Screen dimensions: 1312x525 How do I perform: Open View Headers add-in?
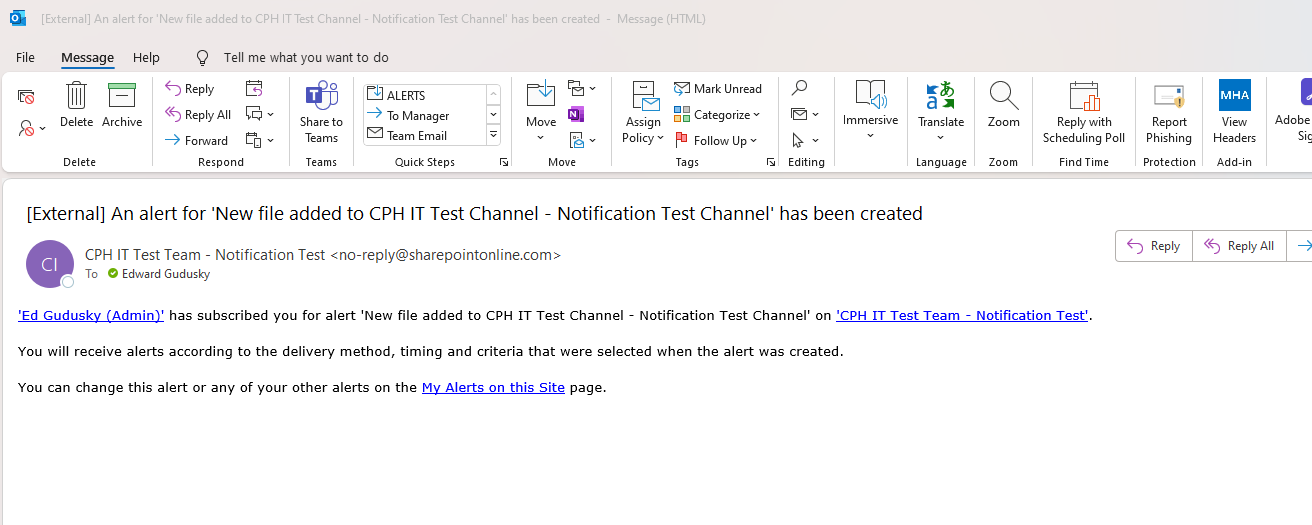coord(1234,113)
